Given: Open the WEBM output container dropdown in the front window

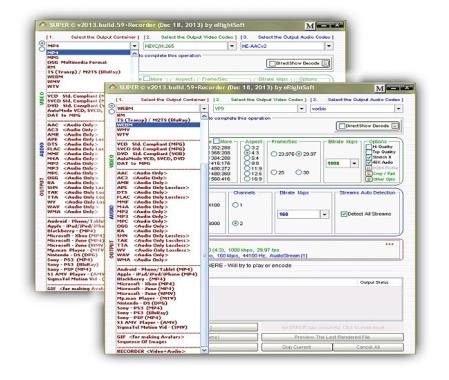Looking at the screenshot, I should point(204,109).
